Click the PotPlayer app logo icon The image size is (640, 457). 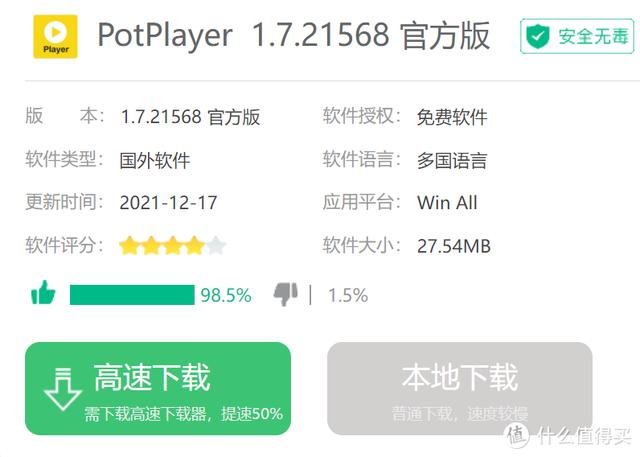(x=55, y=36)
